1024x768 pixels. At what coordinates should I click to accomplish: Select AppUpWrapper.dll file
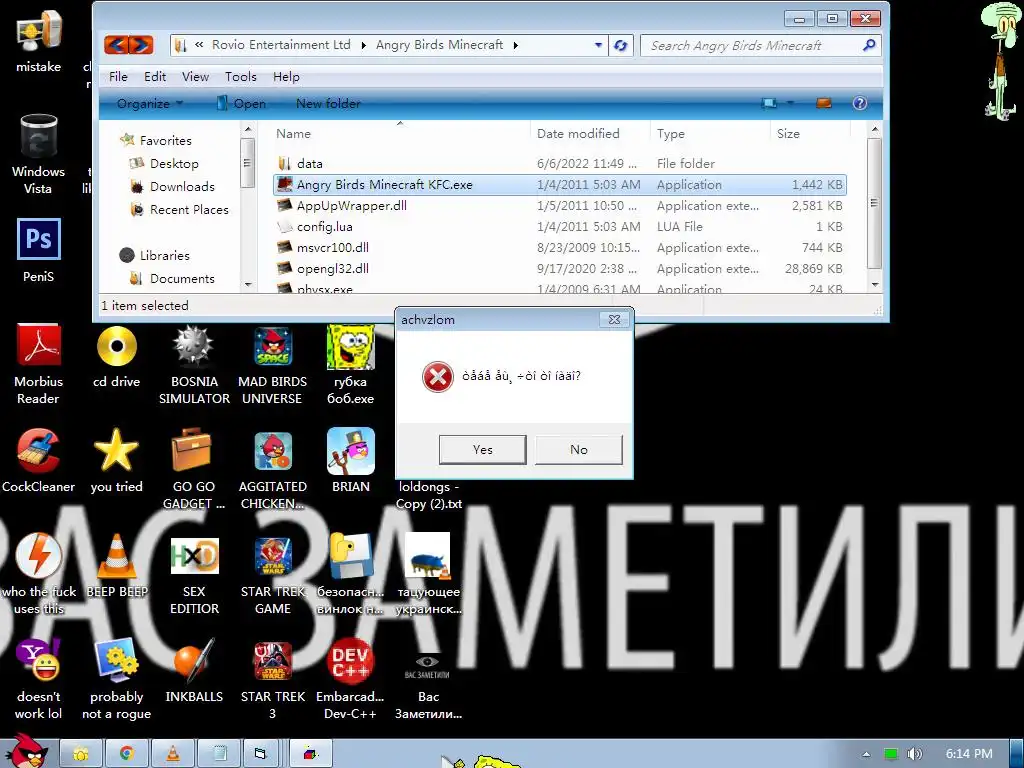tap(560, 206)
